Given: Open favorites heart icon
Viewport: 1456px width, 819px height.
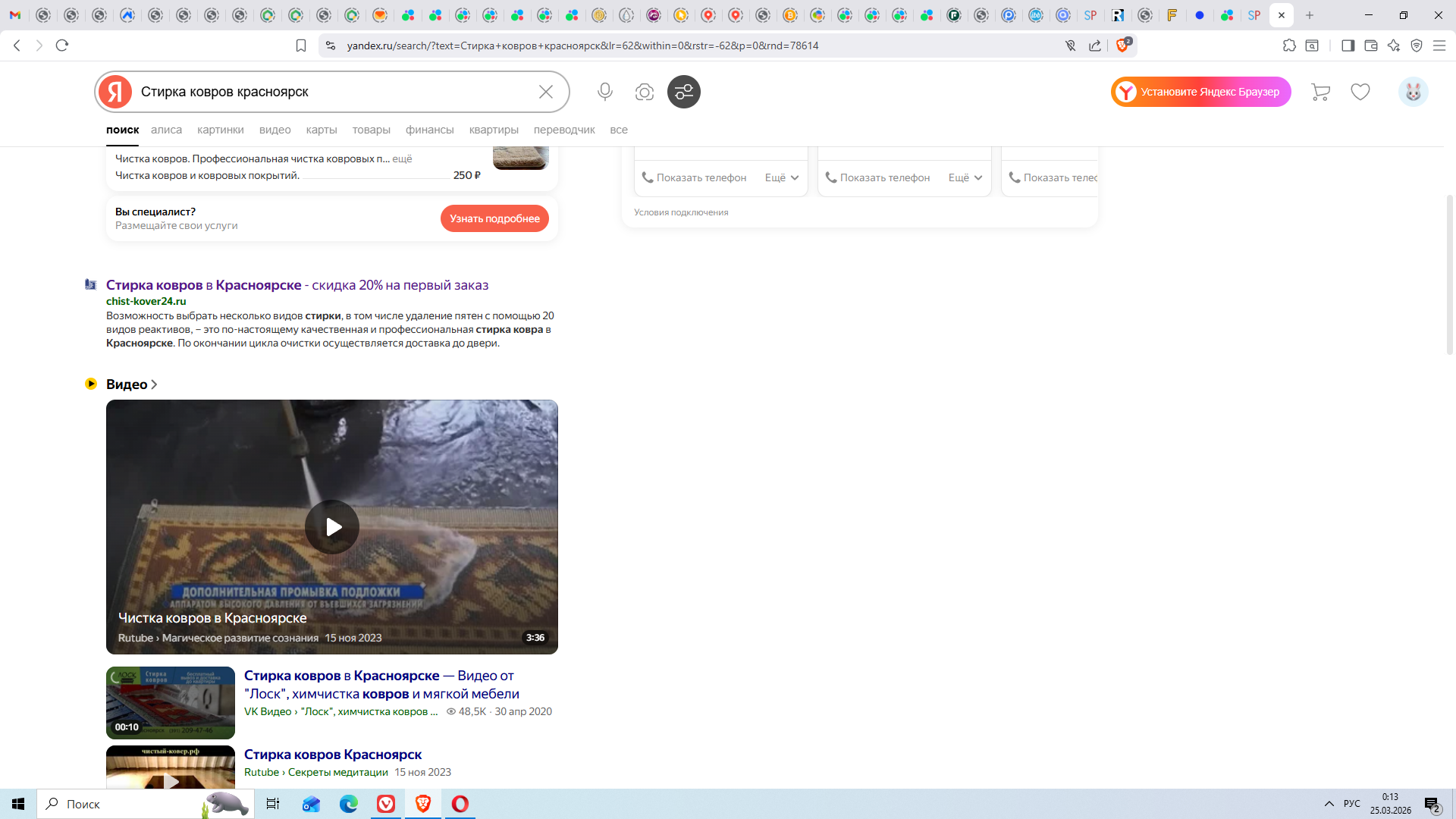Looking at the screenshot, I should tap(1360, 92).
